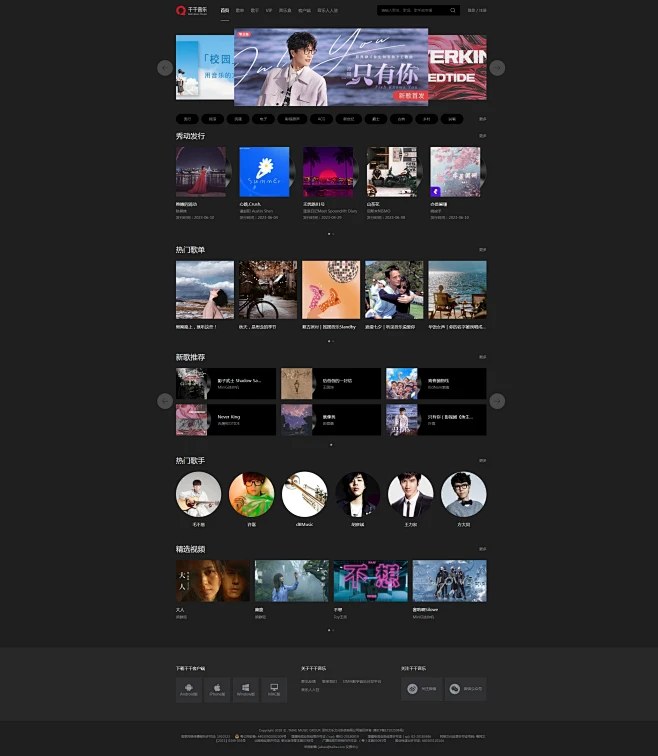
Task: Click the login / register link
Action: (477, 10)
